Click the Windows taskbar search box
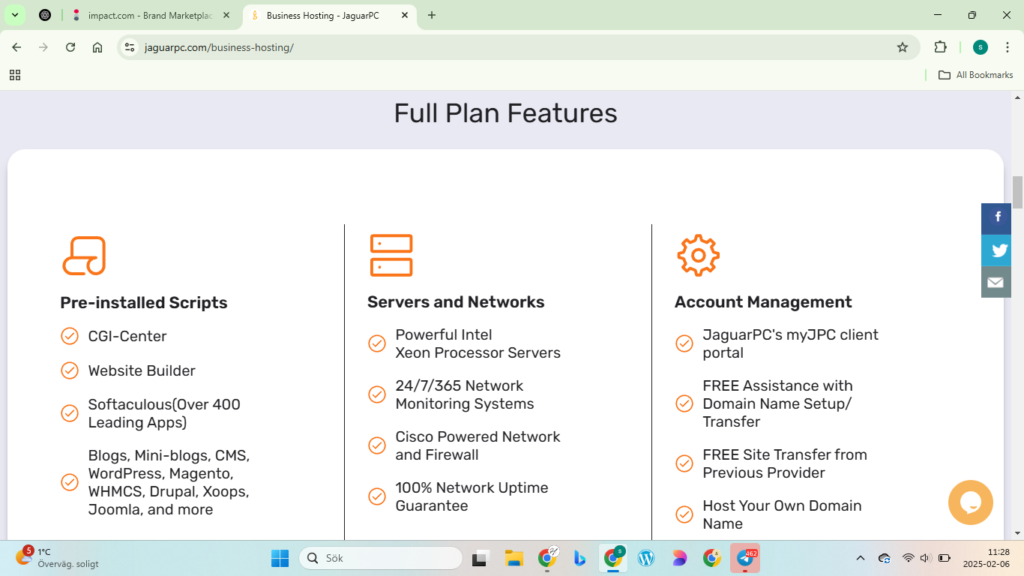This screenshot has height=576, width=1024. tap(381, 558)
